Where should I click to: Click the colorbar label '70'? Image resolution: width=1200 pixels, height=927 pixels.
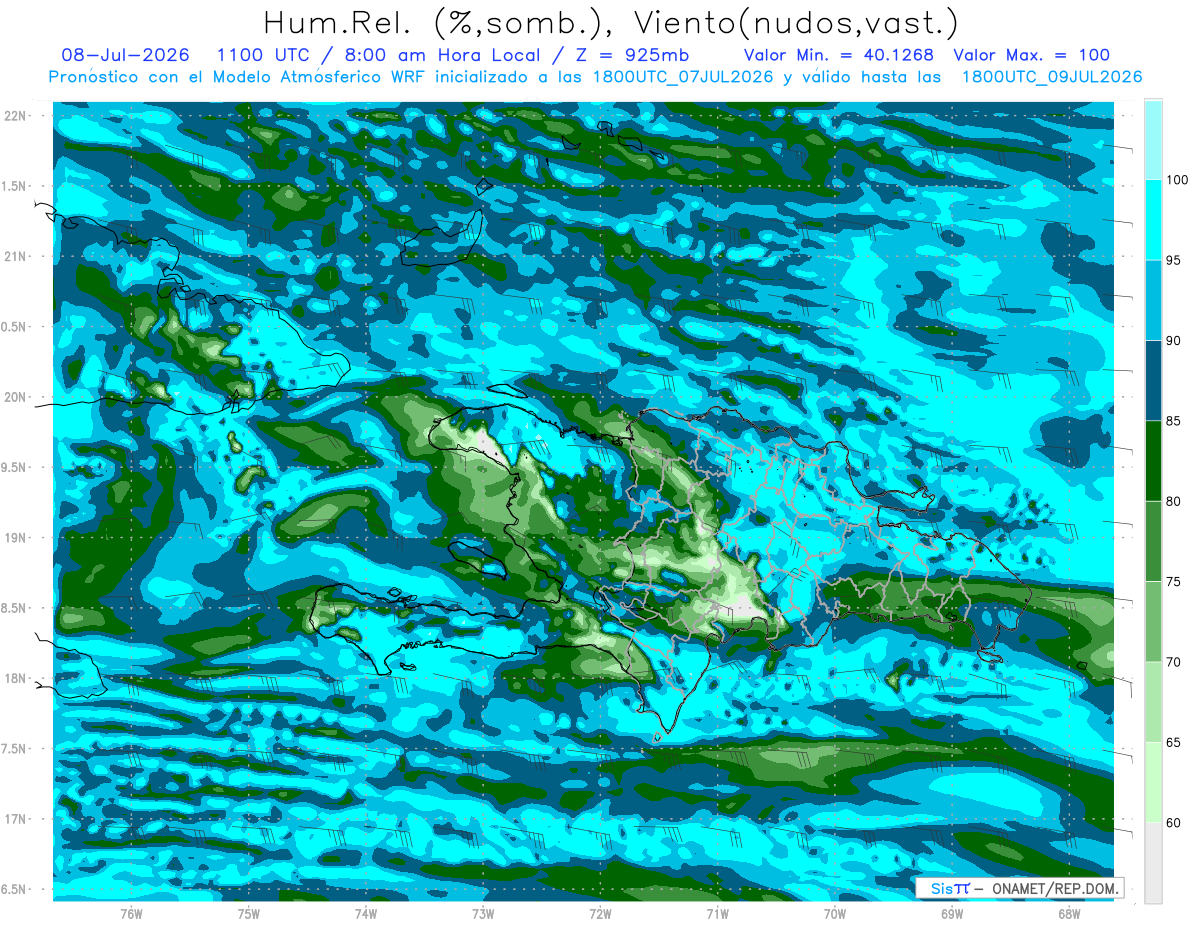(1175, 662)
